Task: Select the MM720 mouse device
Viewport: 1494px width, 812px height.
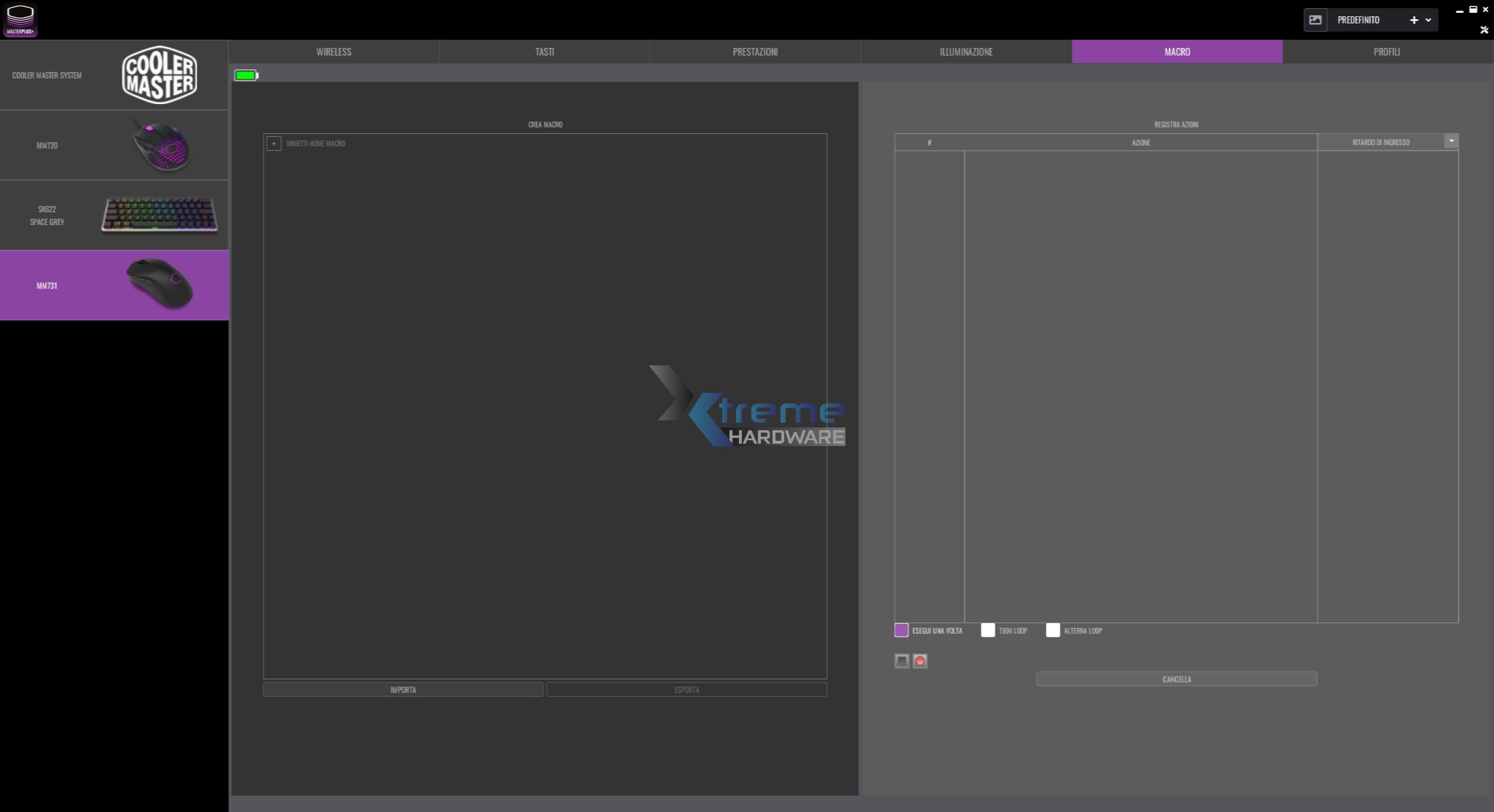Action: (x=114, y=145)
